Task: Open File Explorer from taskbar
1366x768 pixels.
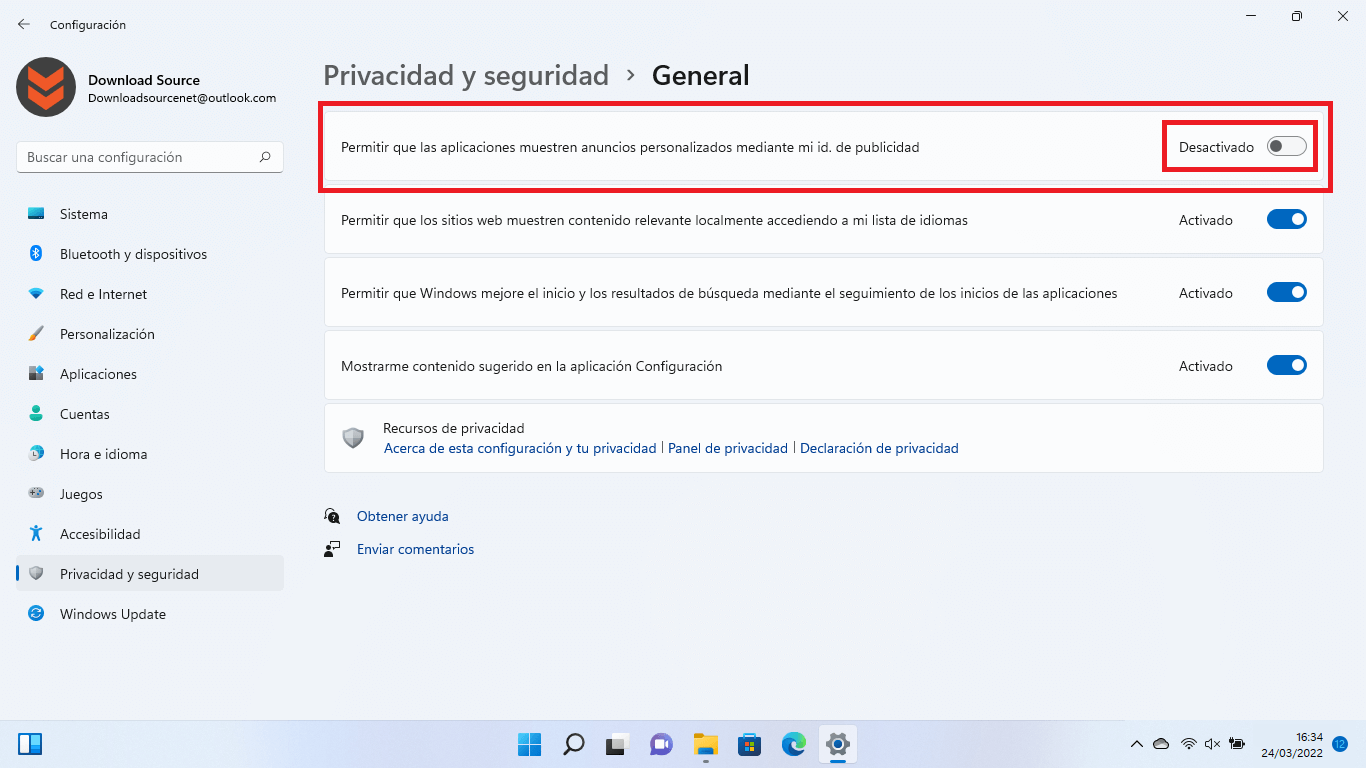Action: (706, 744)
